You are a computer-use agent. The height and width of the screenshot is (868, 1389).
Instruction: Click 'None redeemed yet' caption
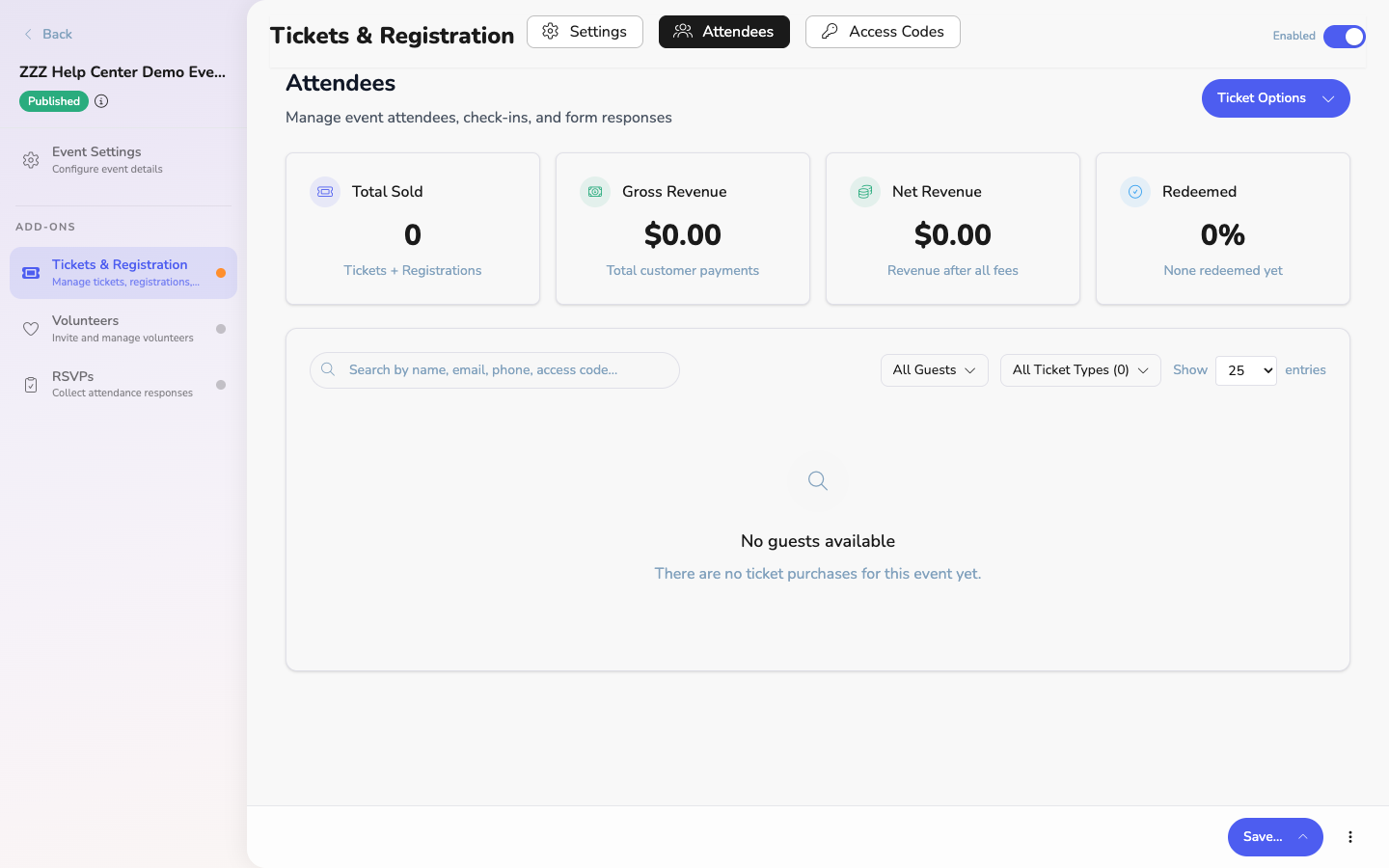1223,271
